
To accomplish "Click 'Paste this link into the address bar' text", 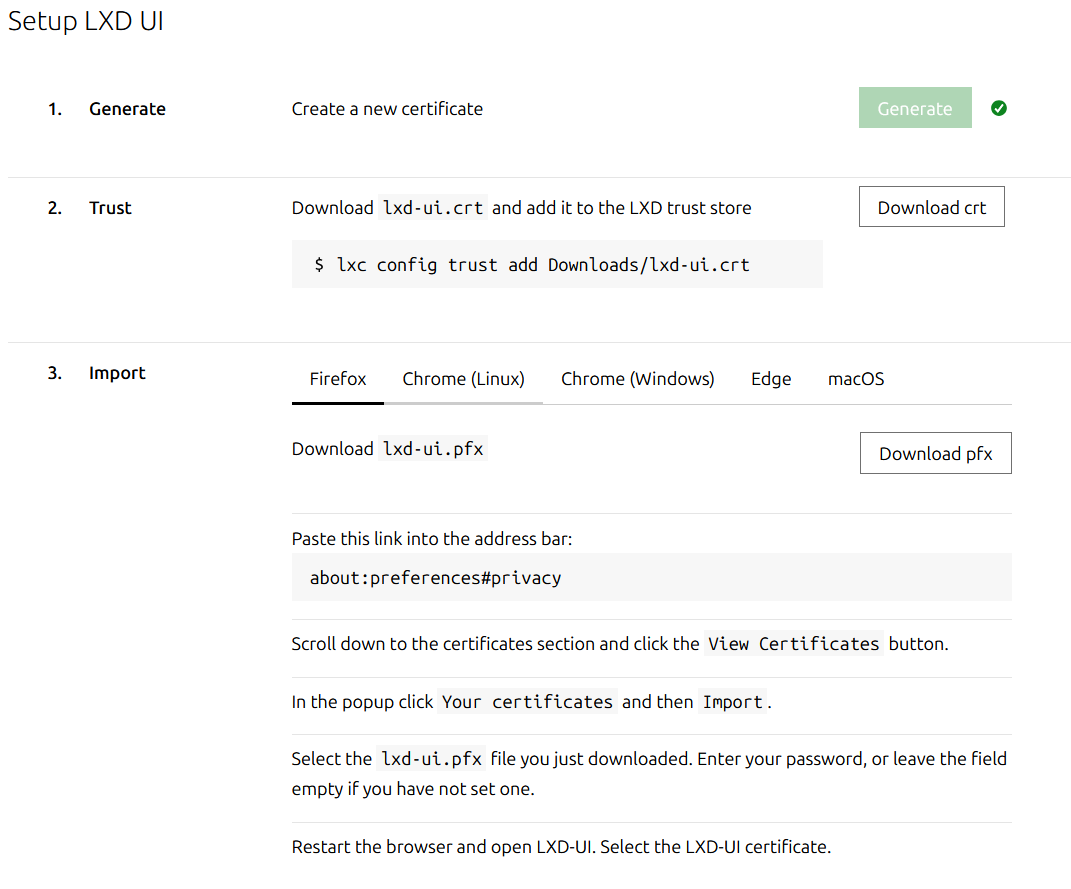I will (x=432, y=539).
